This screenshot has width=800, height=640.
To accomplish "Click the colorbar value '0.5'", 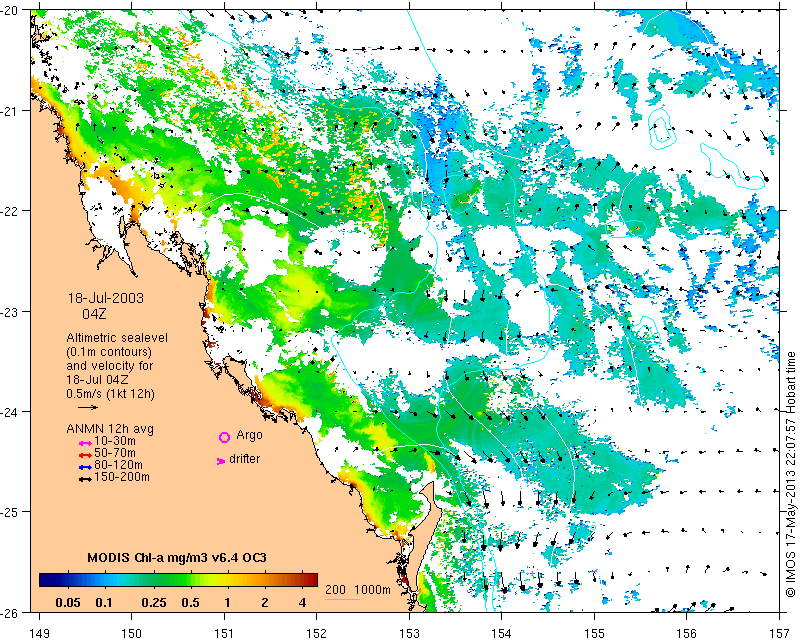I will [190, 603].
